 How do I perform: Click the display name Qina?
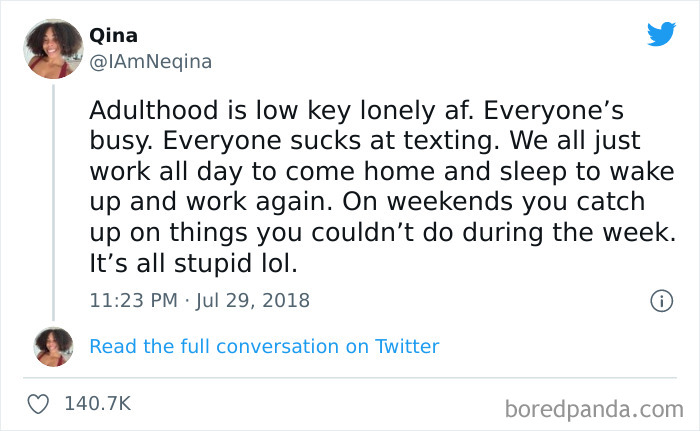click(112, 35)
